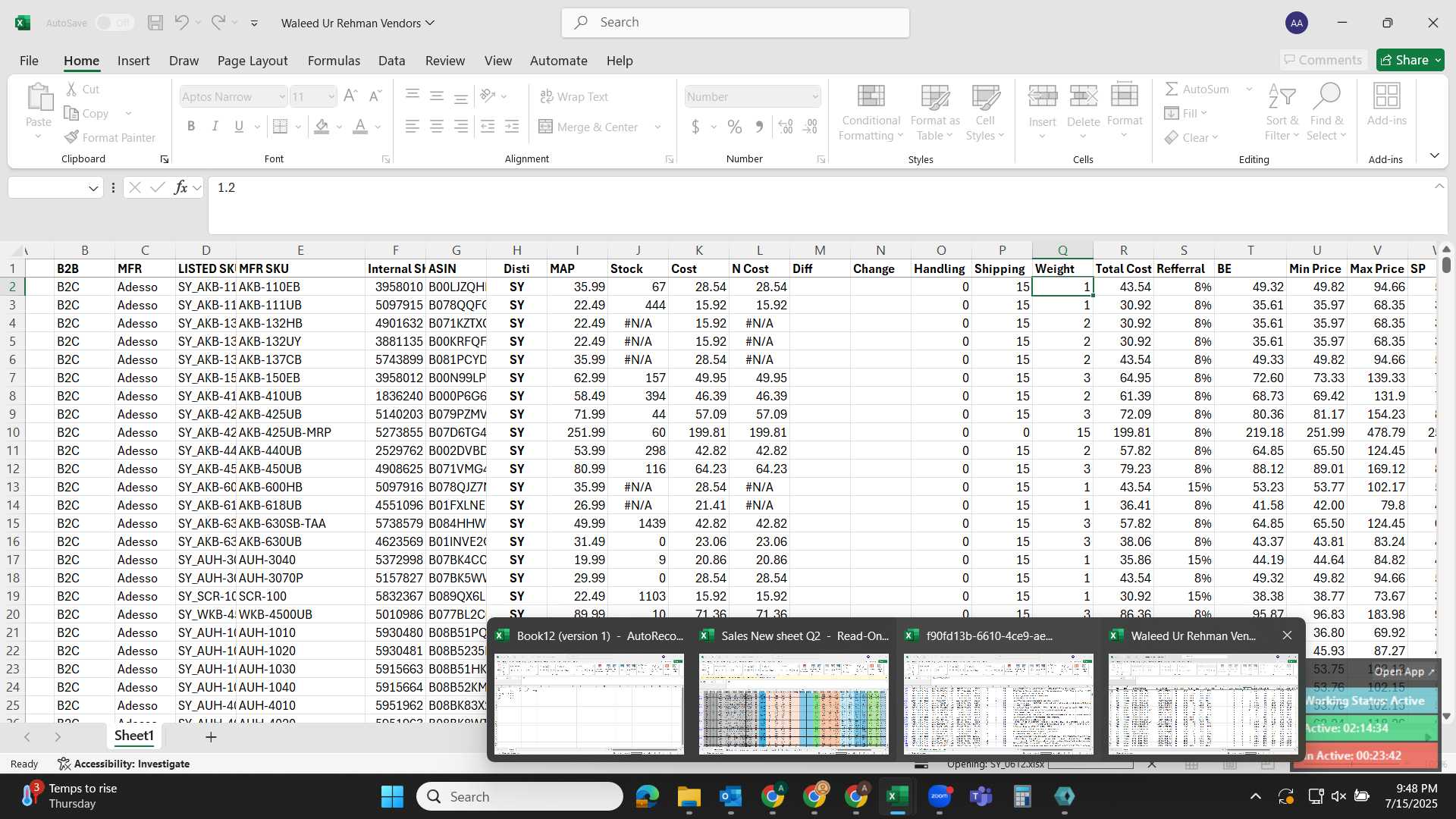Image resolution: width=1456 pixels, height=819 pixels.
Task: Click the Save icon in title bar
Action: 155,23
